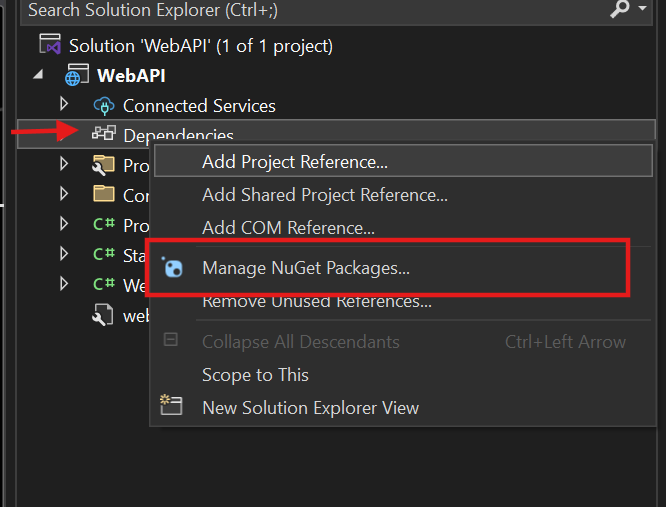
Task: Collapse the WebAPI project node
Action: [x=38, y=75]
